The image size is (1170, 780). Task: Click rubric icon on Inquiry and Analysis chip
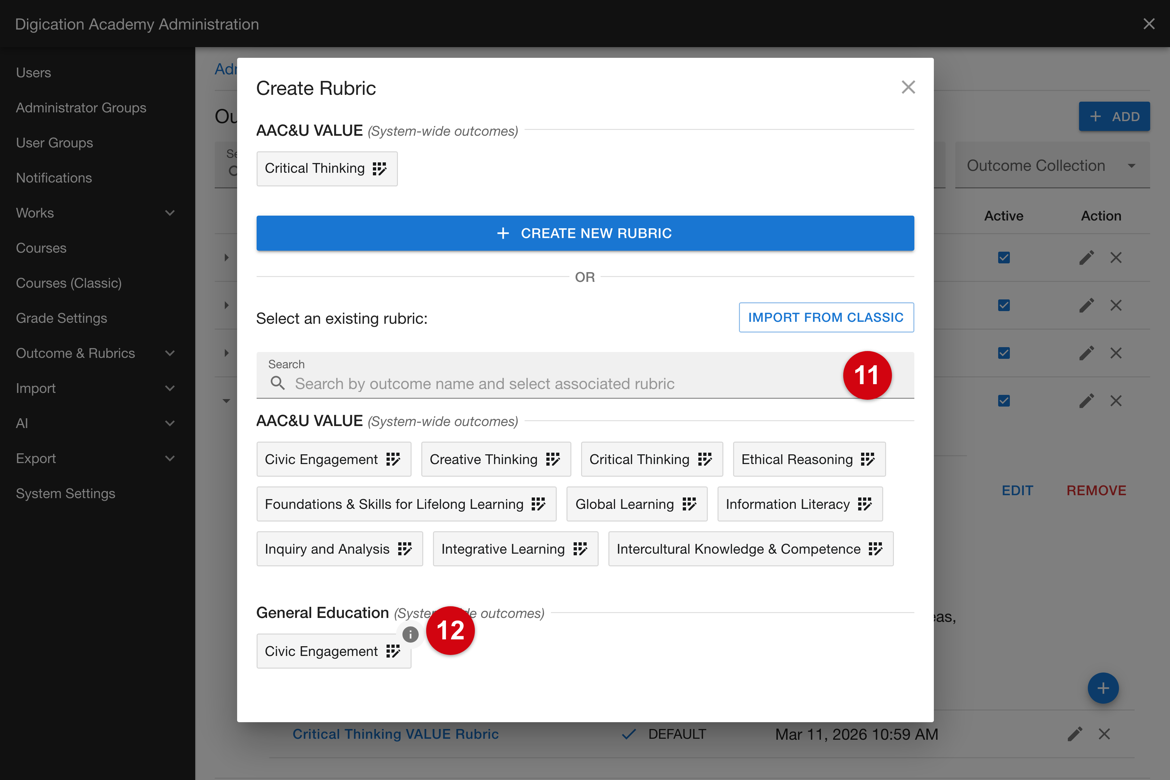(x=405, y=549)
